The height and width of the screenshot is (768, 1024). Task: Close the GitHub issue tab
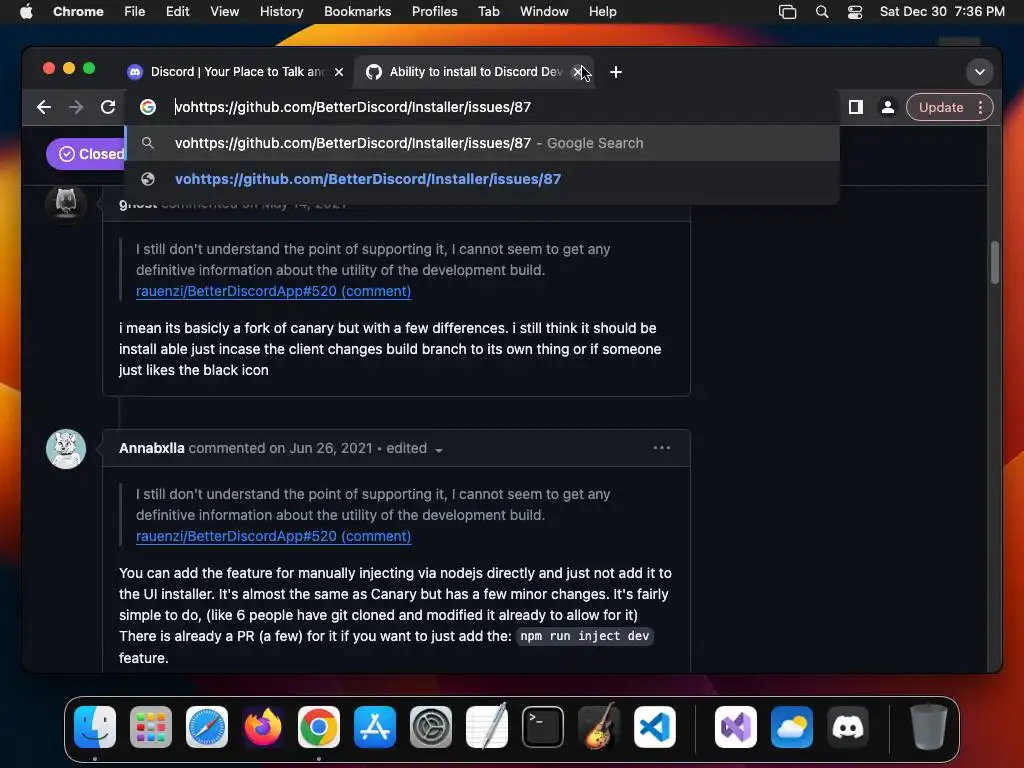577,72
